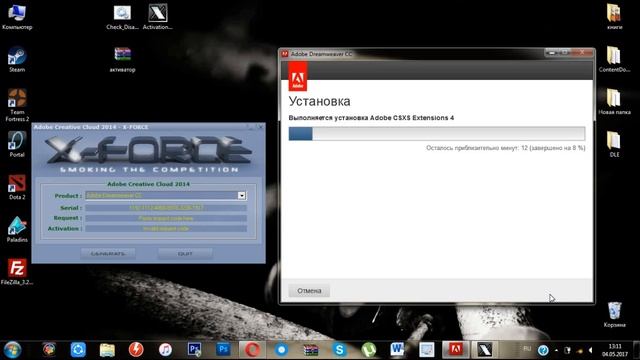640x360 pixels.
Task: Cancel the installation with Отмена button
Action: [x=309, y=291]
